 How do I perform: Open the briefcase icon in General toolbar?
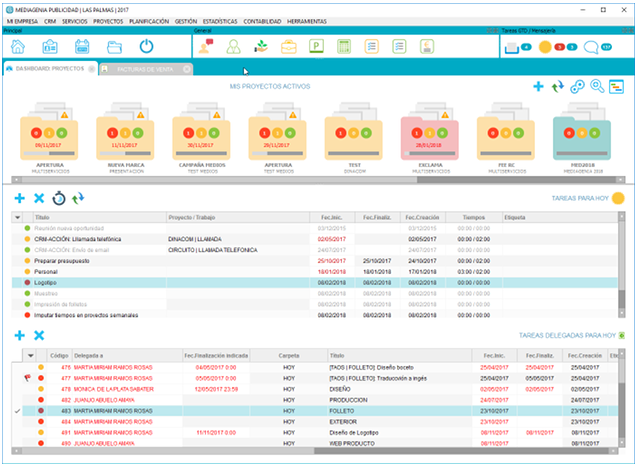(289, 47)
